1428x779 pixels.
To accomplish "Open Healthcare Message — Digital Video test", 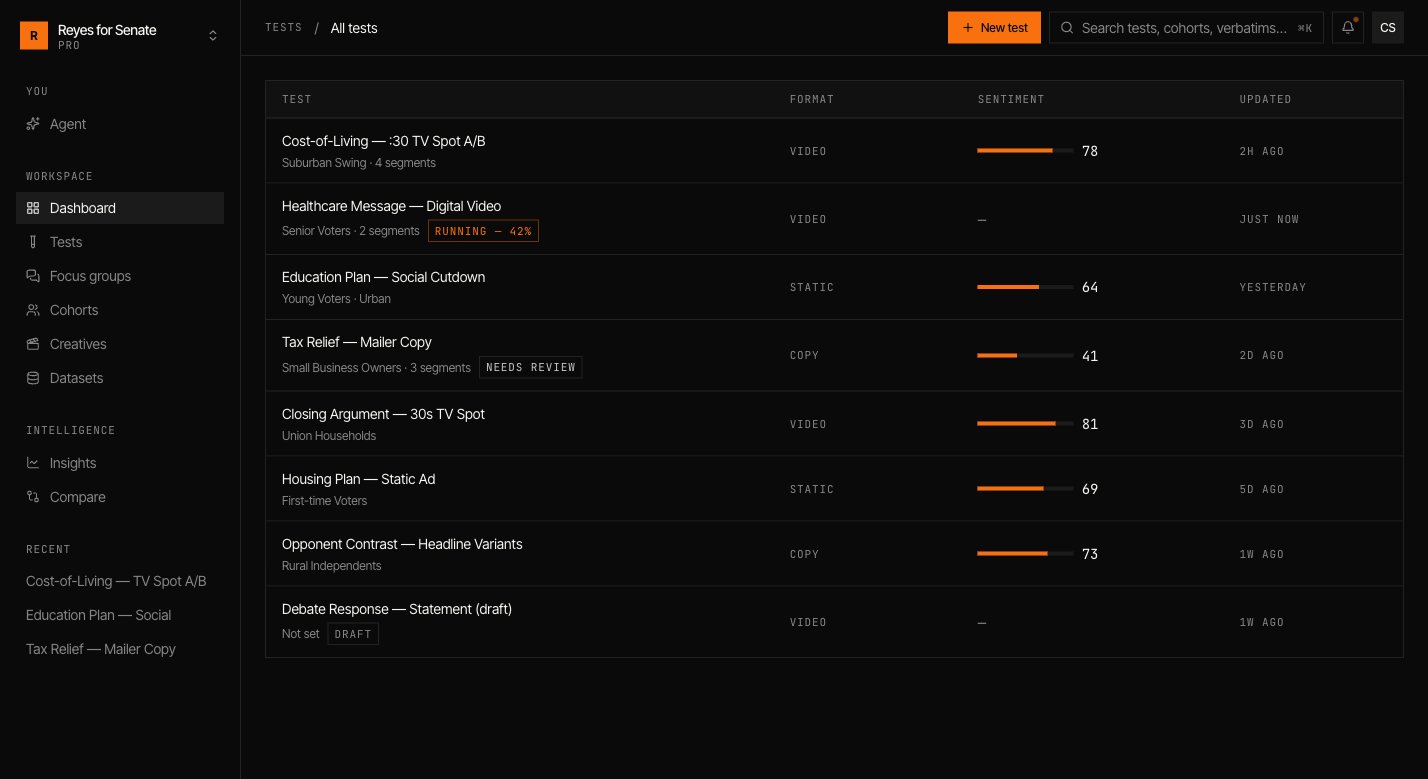I will click(x=391, y=206).
